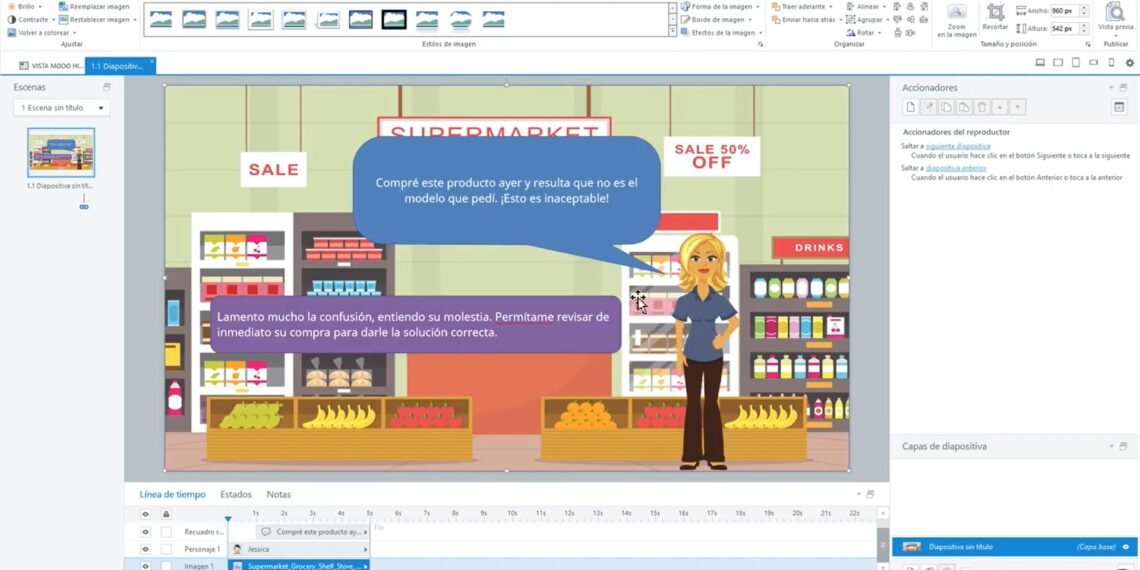Undock the Capas de diapositiva panel

1123,446
